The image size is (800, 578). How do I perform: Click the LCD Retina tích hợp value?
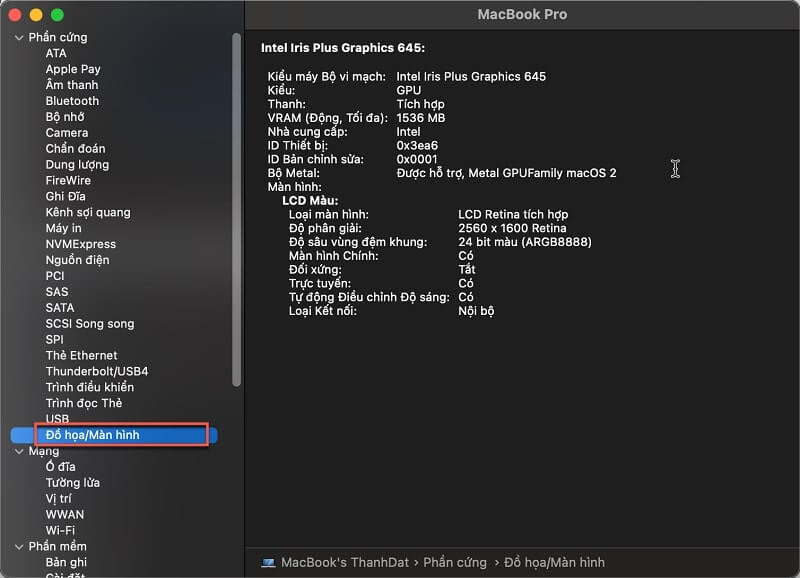(x=513, y=215)
